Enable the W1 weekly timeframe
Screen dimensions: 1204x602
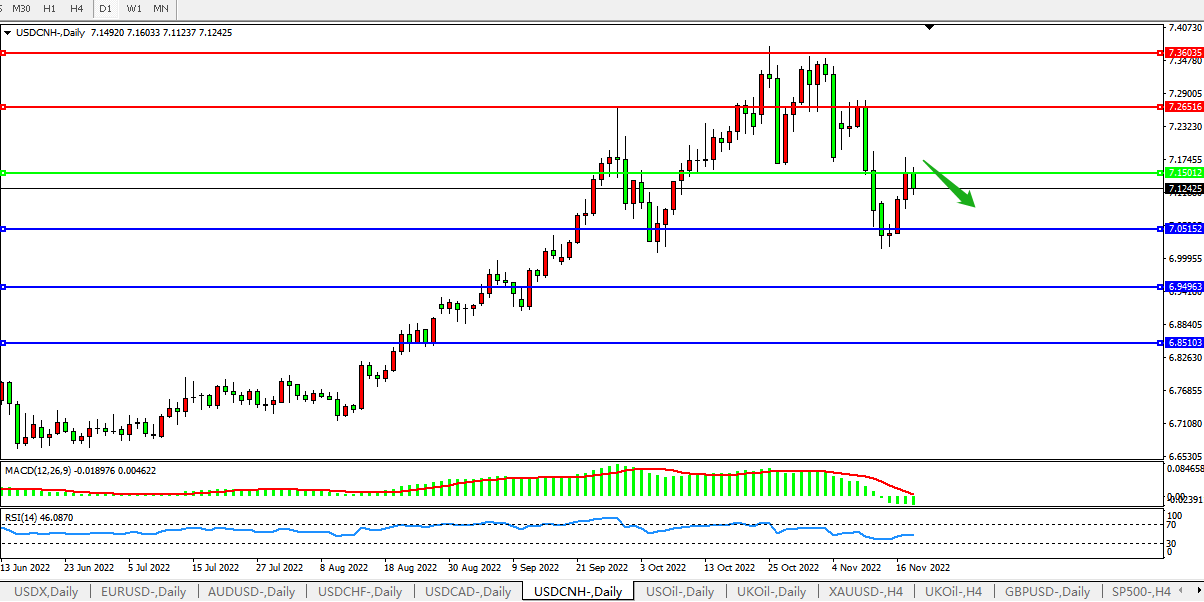click(133, 9)
